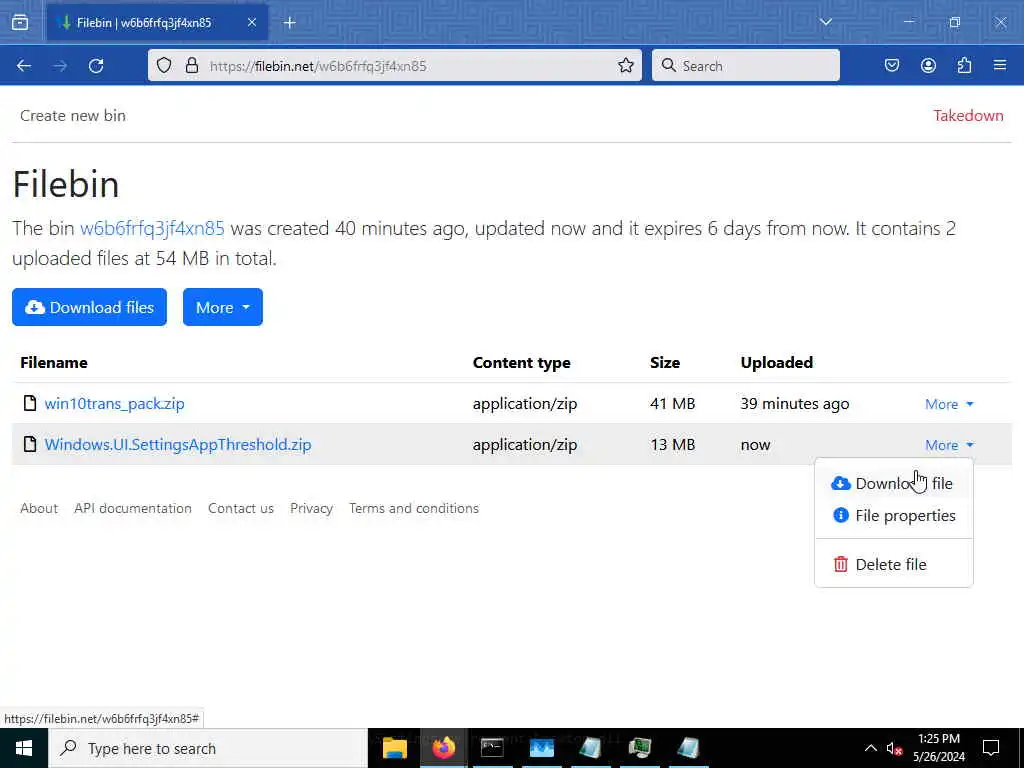Viewport: 1024px width, 768px height.
Task: Open Contact us footer link
Action: [240, 508]
